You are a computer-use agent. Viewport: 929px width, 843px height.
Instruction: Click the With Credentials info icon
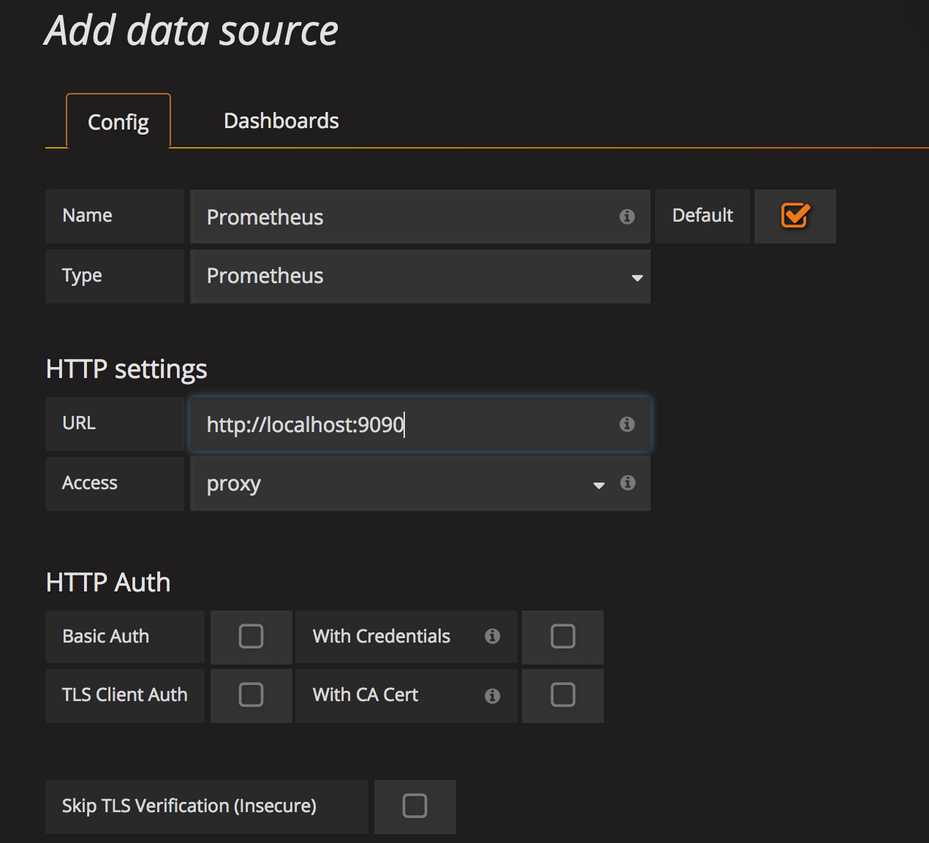492,636
